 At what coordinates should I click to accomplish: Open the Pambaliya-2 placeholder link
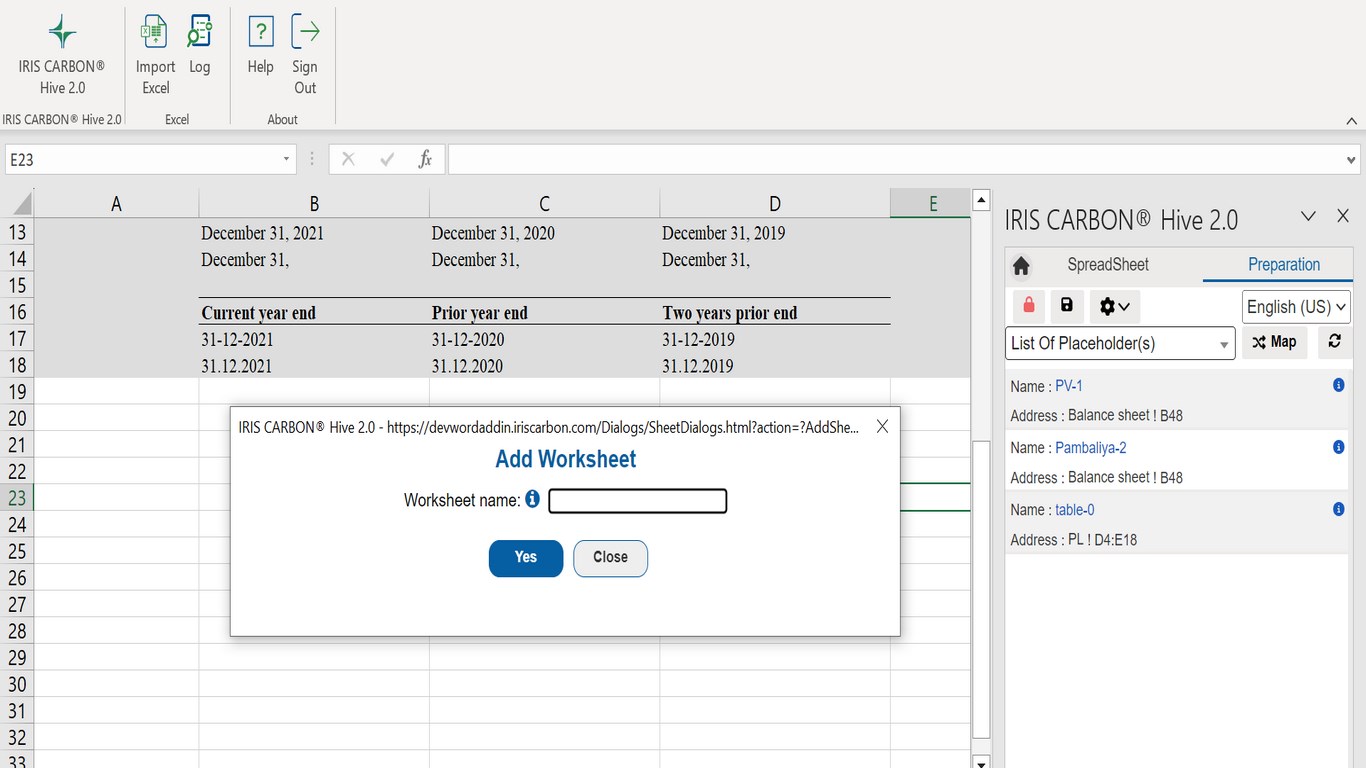(1091, 448)
